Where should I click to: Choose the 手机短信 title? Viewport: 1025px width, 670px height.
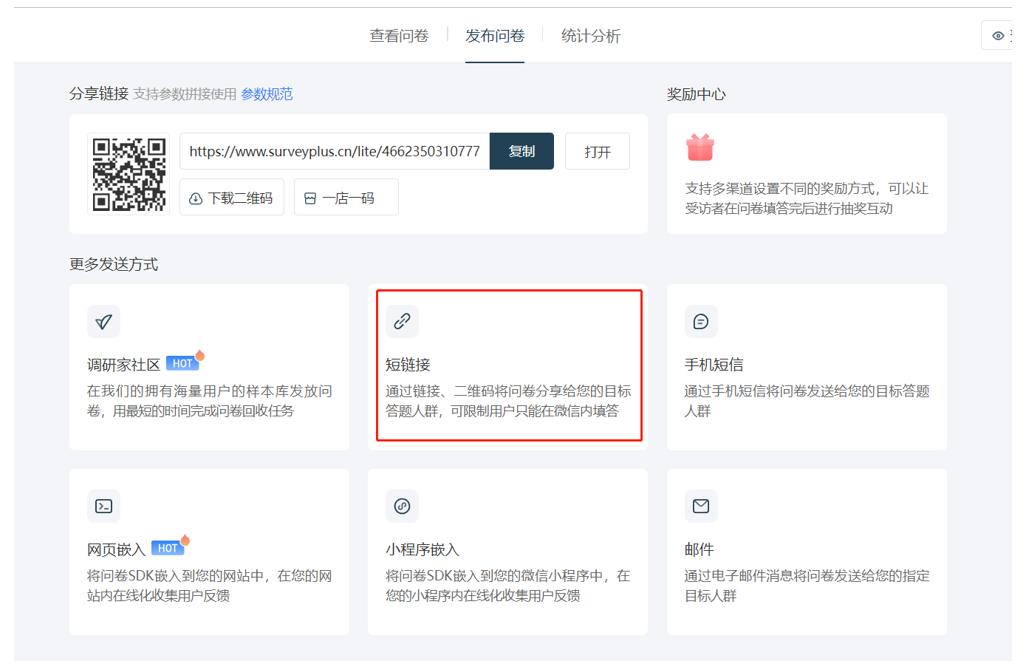click(x=714, y=365)
